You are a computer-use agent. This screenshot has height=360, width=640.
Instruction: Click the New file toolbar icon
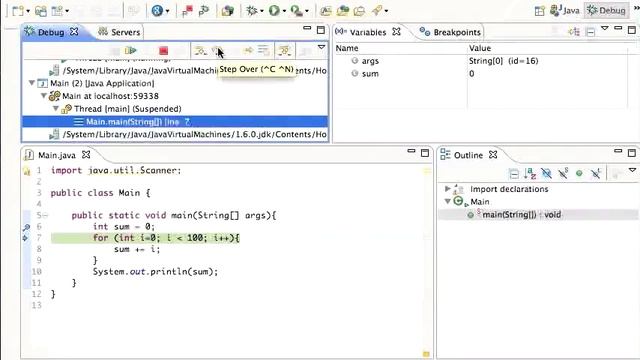[x=18, y=11]
